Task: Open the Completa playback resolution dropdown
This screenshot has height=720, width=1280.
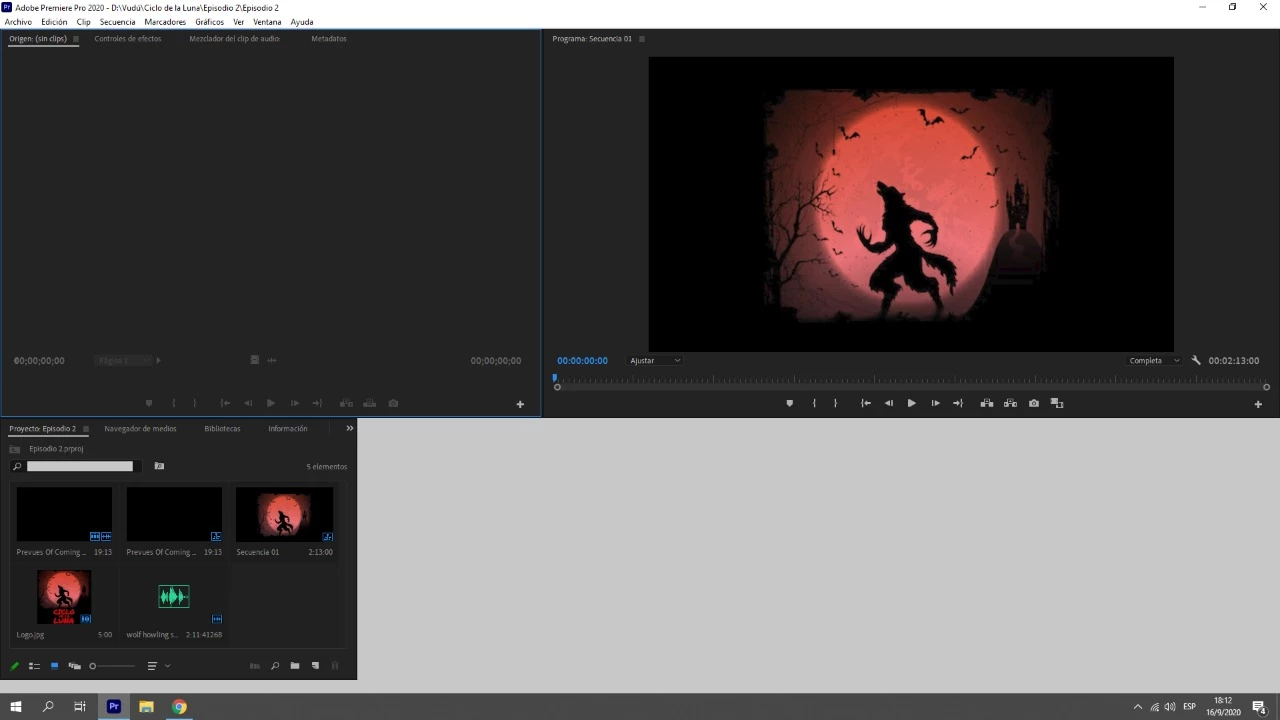Action: 1154,360
